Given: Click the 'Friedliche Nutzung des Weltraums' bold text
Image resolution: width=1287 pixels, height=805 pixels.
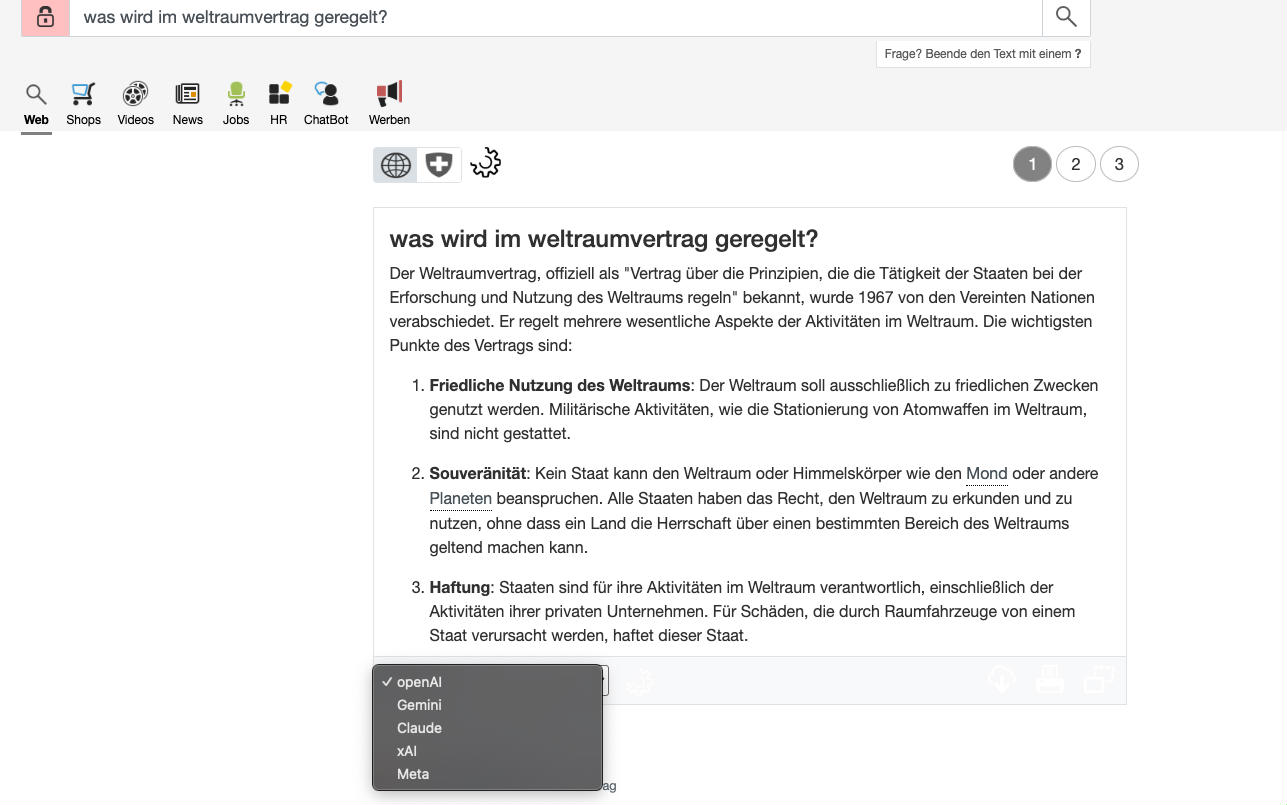Looking at the screenshot, I should click(560, 386).
